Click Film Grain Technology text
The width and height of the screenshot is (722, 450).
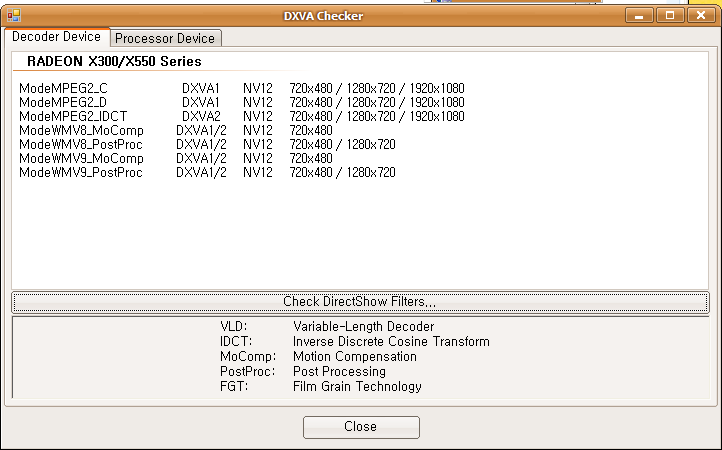[x=357, y=386]
